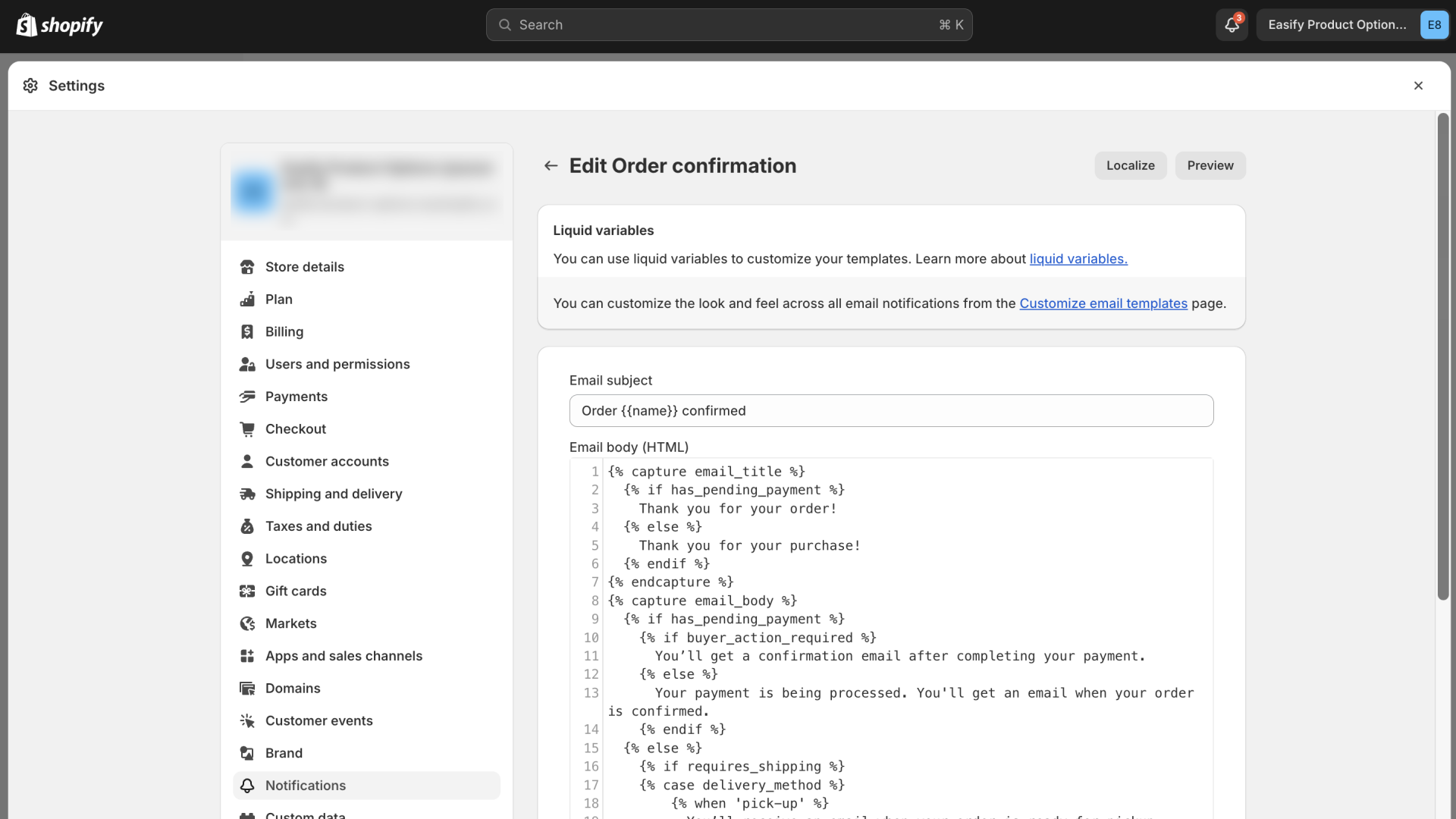Select the Users and permissions icon

coord(248,364)
